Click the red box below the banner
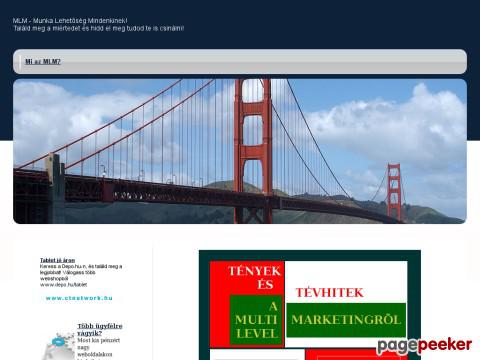 356,354
